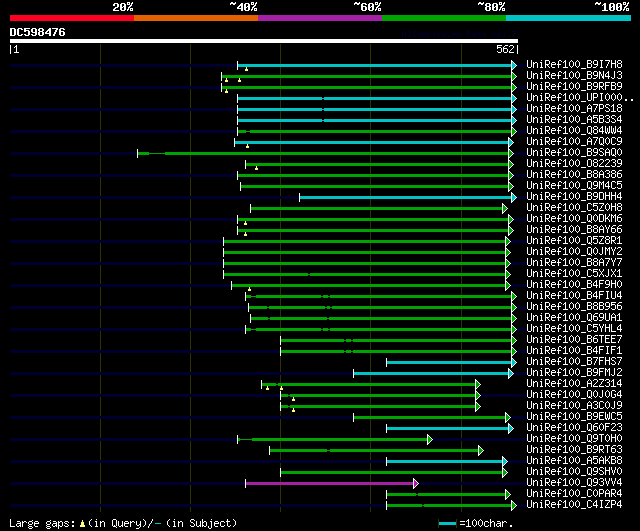Select the UniRef100_B7FHS7 label
Screen dimensions: 640x531
574,361
